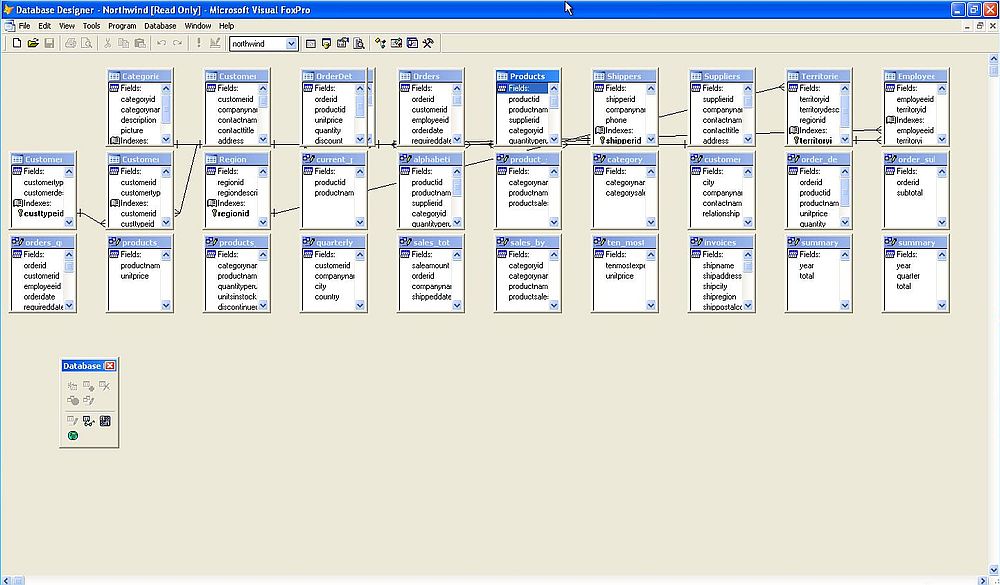Click 'saleamount' field in sales_tot view
This screenshot has height=585, width=1000.
click(x=430, y=265)
